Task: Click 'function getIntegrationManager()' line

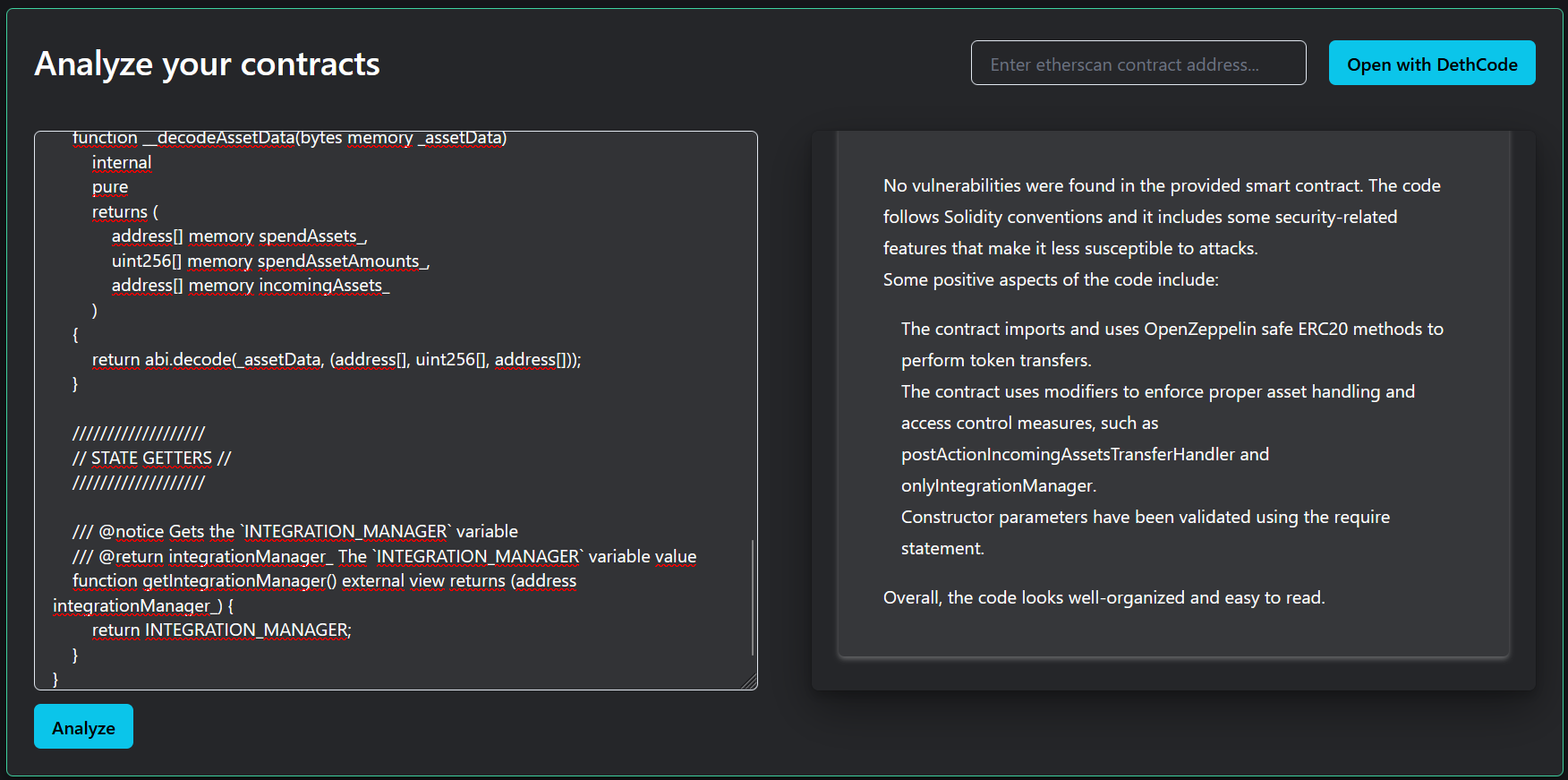Action: (x=324, y=580)
